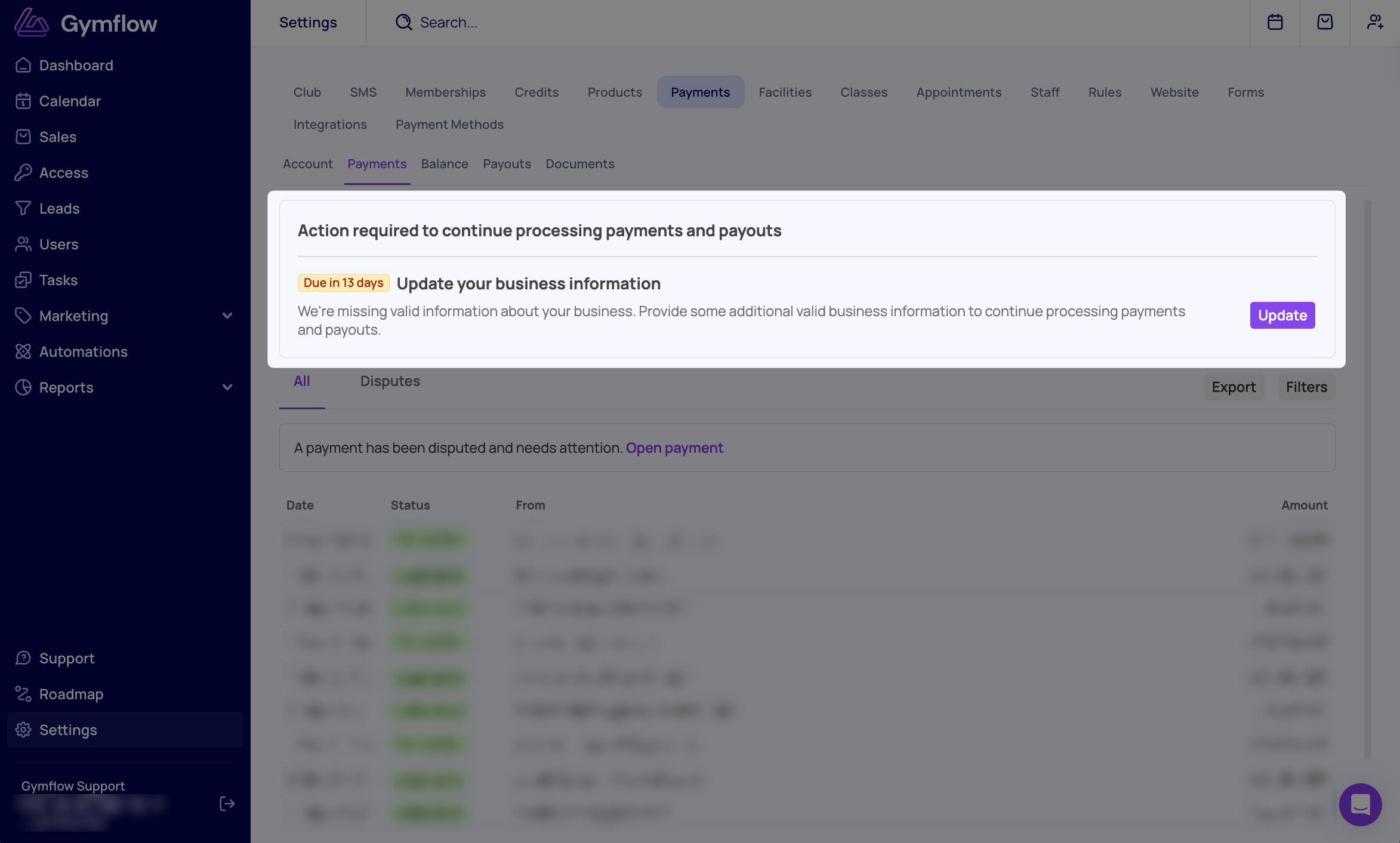This screenshot has width=1400, height=843.
Task: Click the log out icon
Action: click(227, 804)
